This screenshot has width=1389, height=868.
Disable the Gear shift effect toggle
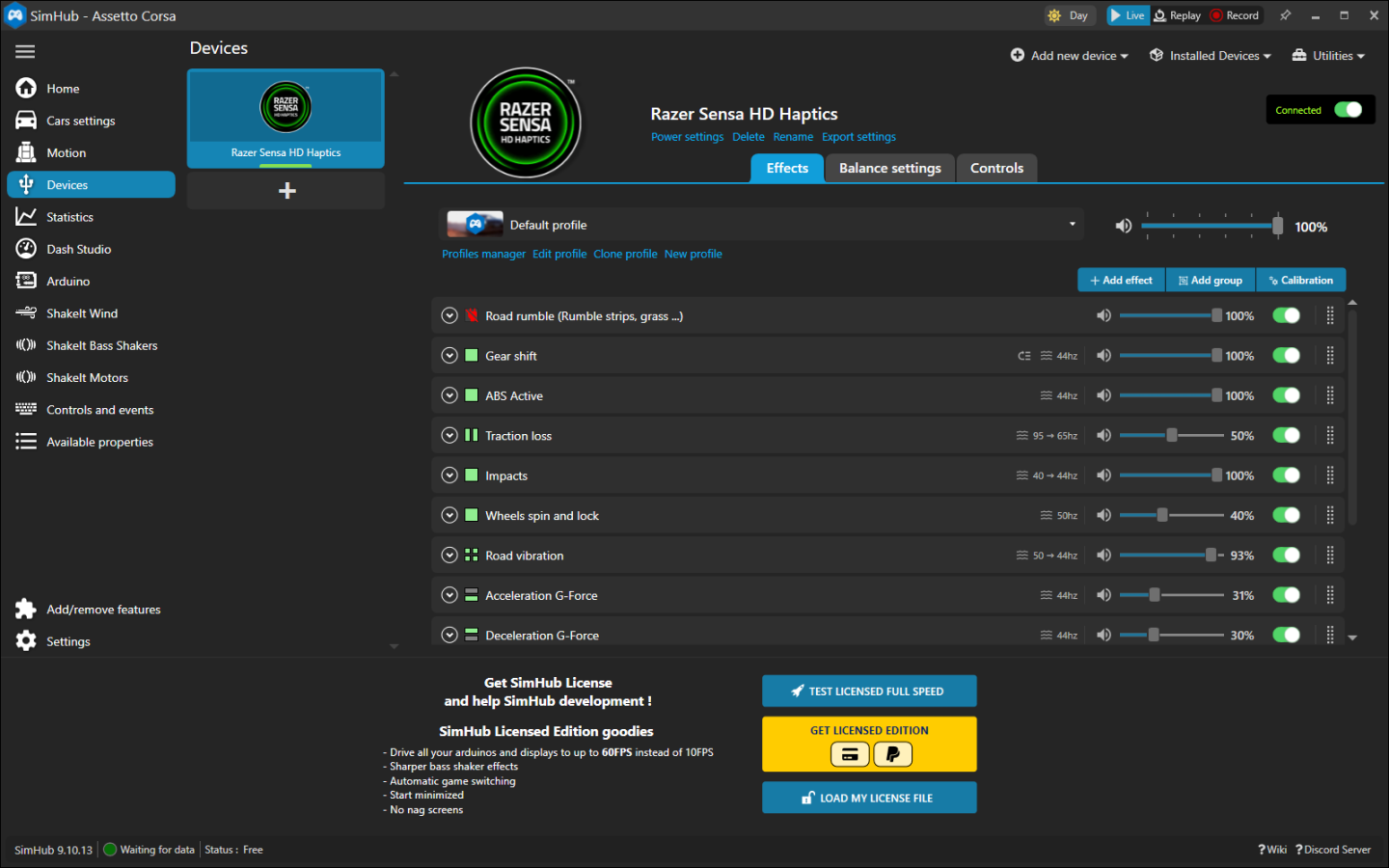pos(1286,356)
